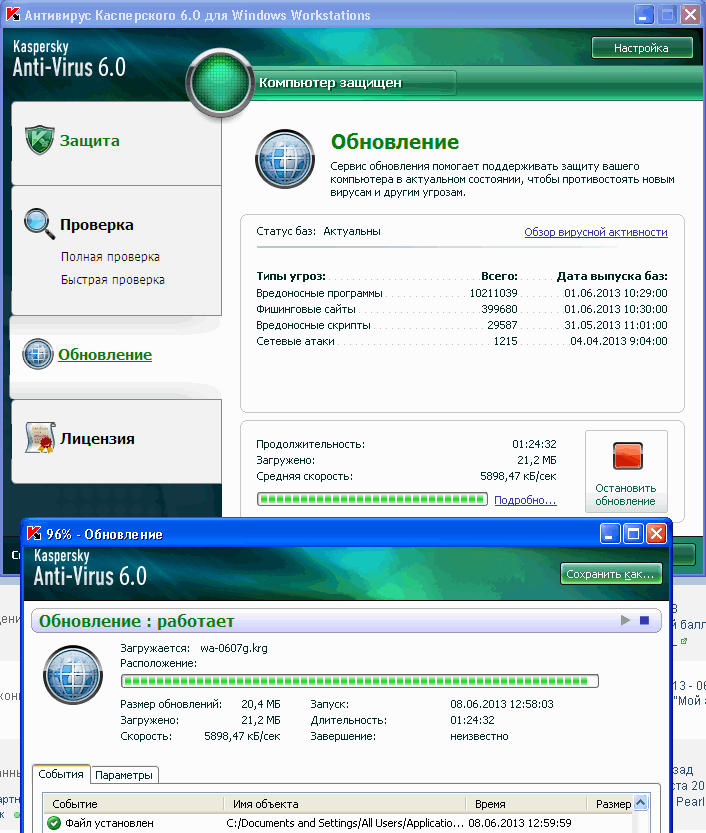Click Средняя скорость value 5898,47 кБ/сек in main window
The image size is (706, 833).
coord(518,476)
